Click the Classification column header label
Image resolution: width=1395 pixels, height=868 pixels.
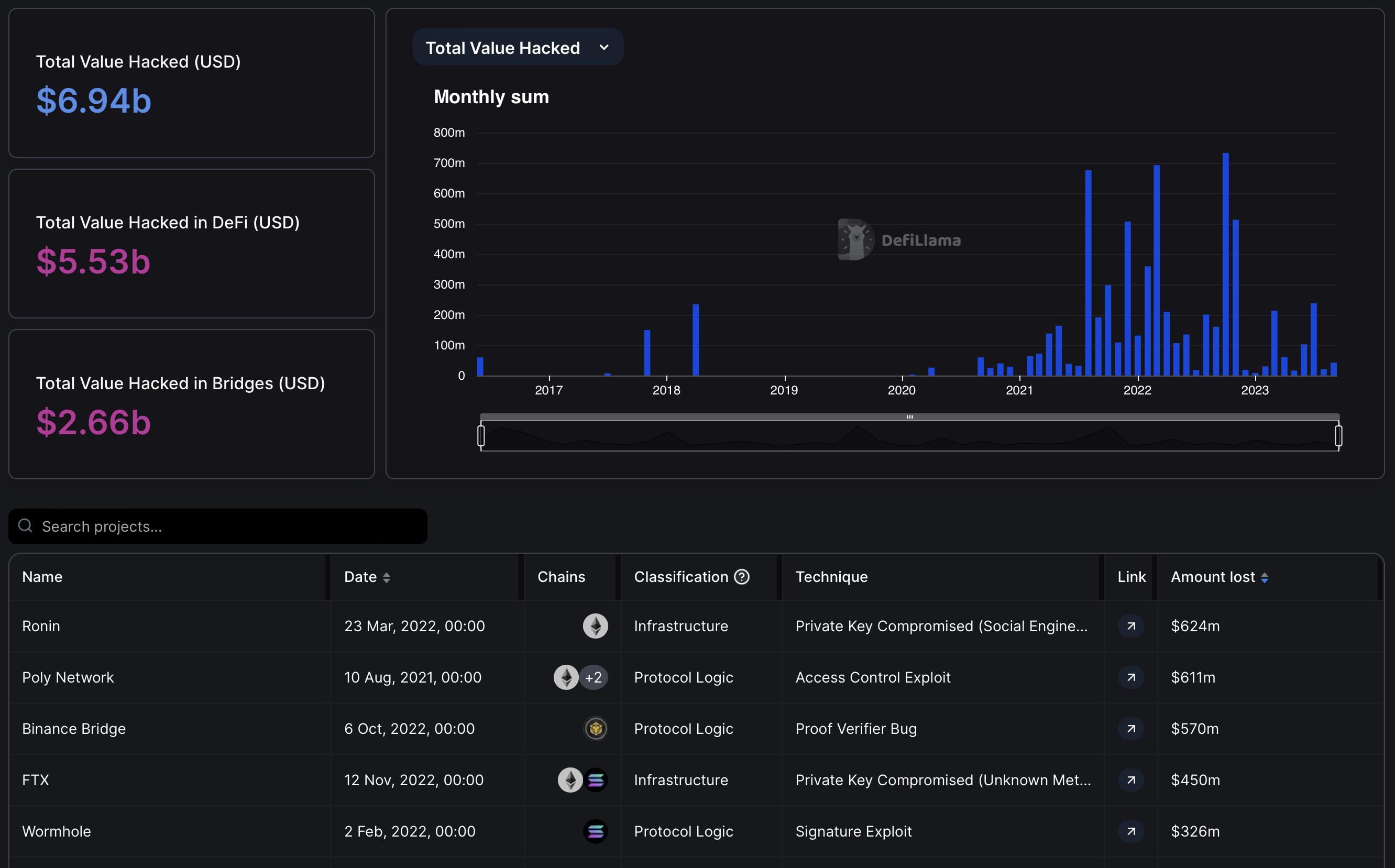681,577
